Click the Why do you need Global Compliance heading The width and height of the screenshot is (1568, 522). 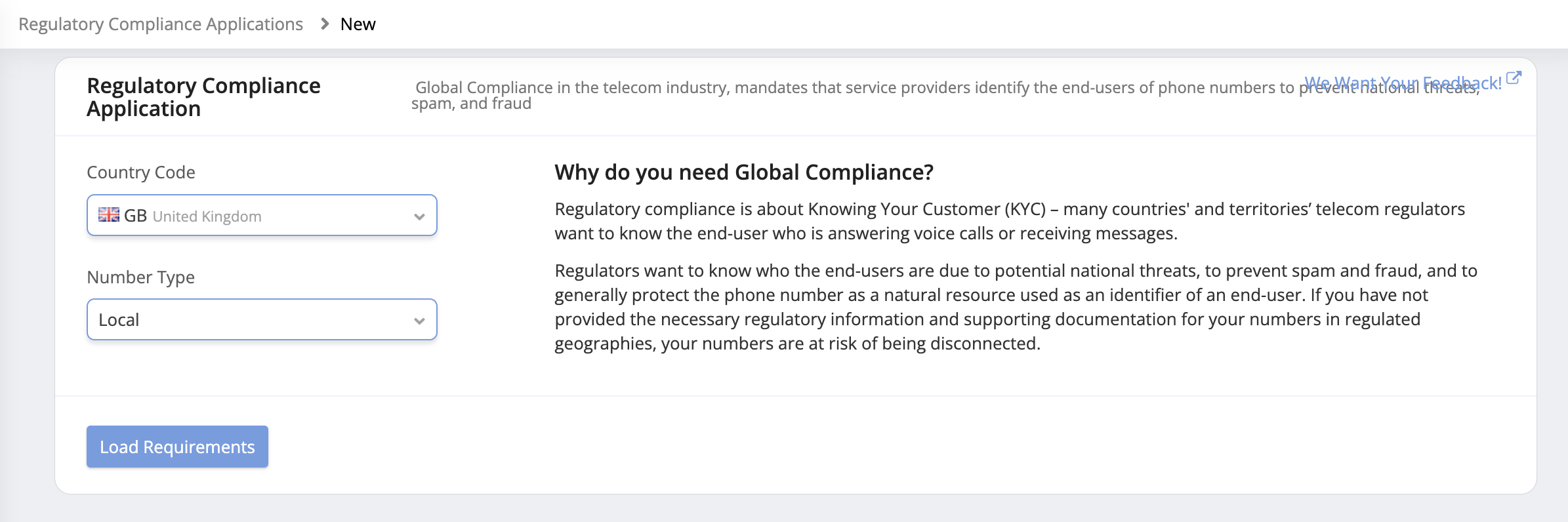point(744,172)
